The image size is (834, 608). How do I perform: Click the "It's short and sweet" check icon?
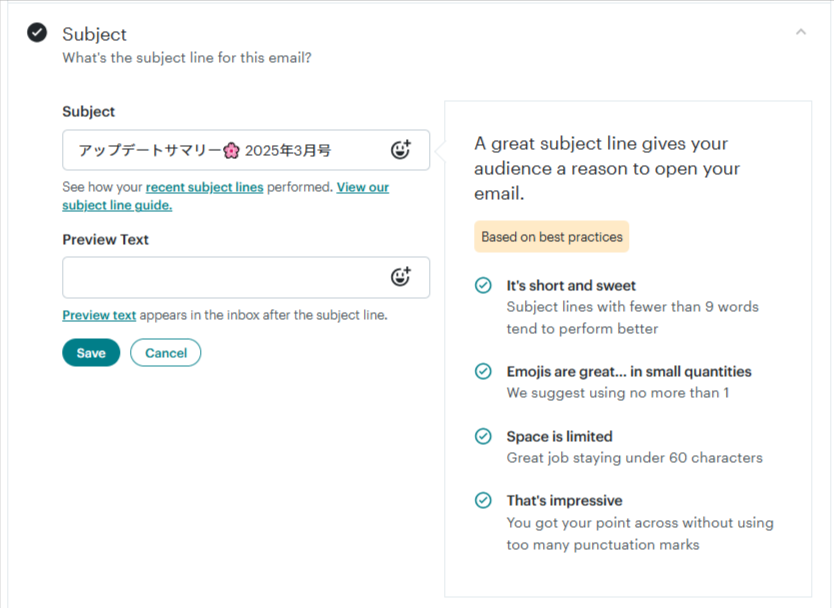point(483,286)
